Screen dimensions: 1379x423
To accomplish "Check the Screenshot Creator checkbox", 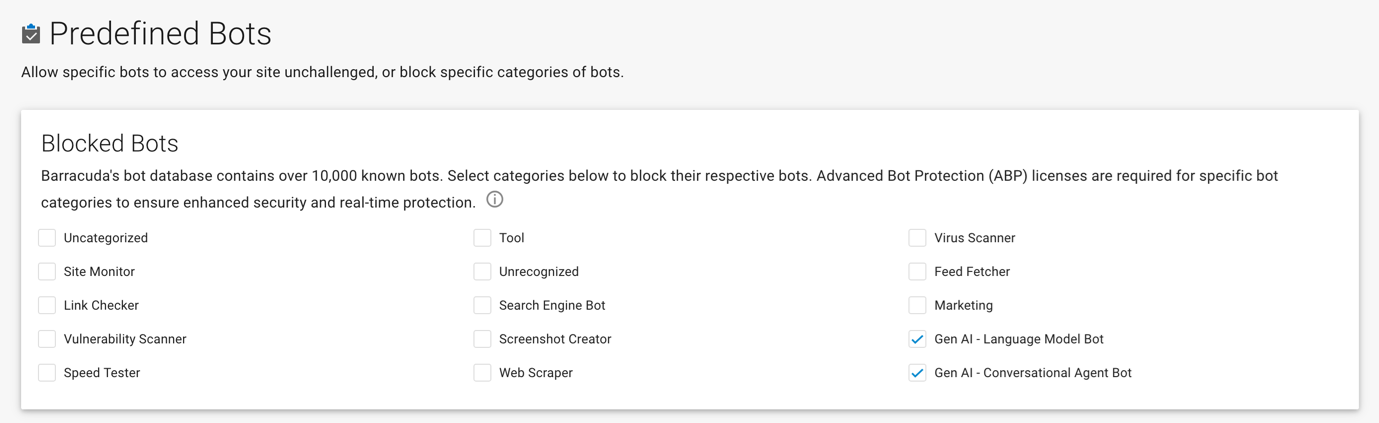I will tap(482, 339).
